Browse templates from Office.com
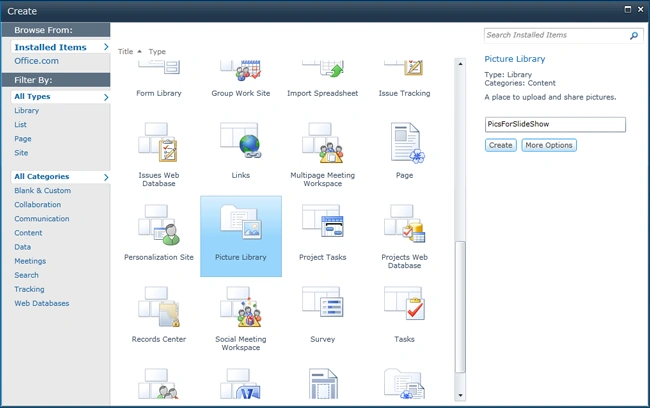This screenshot has height=408, width=650. (36, 61)
